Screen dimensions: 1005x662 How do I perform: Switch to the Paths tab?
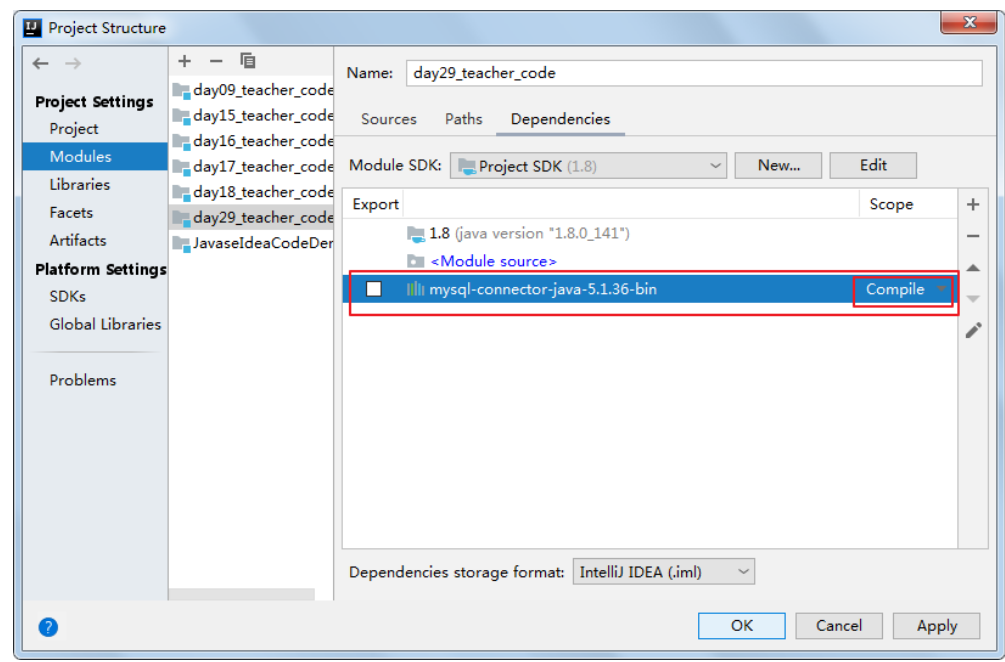coord(463,119)
